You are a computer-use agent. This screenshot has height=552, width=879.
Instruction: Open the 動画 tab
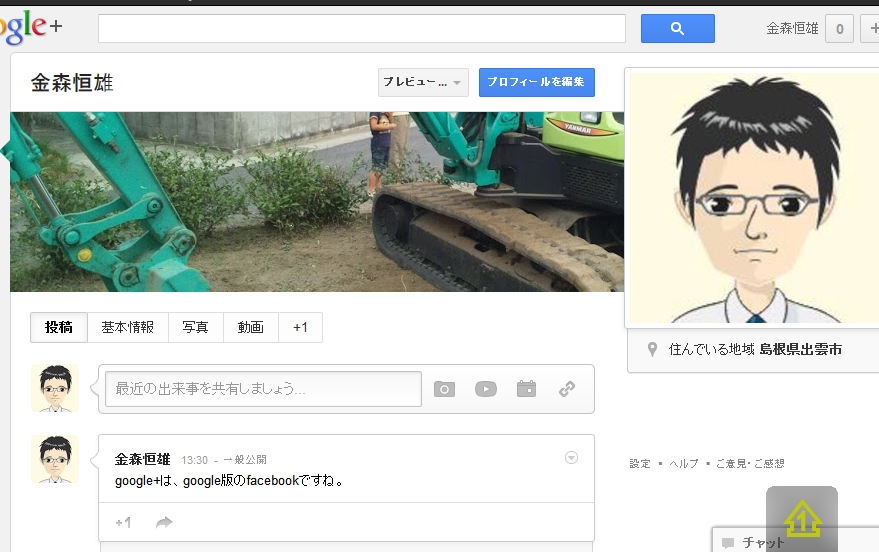click(x=250, y=327)
